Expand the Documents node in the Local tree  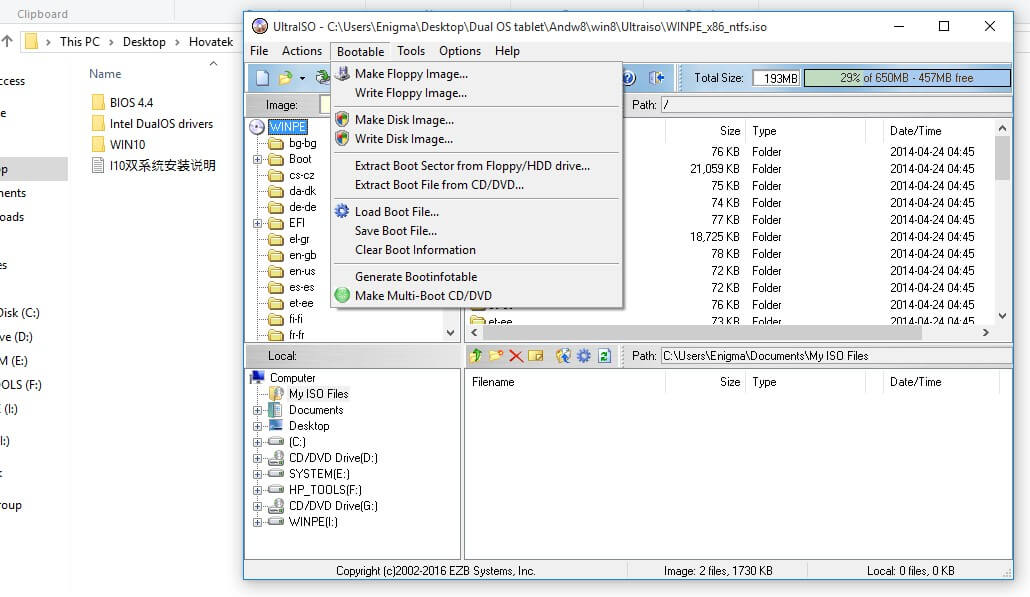click(257, 410)
